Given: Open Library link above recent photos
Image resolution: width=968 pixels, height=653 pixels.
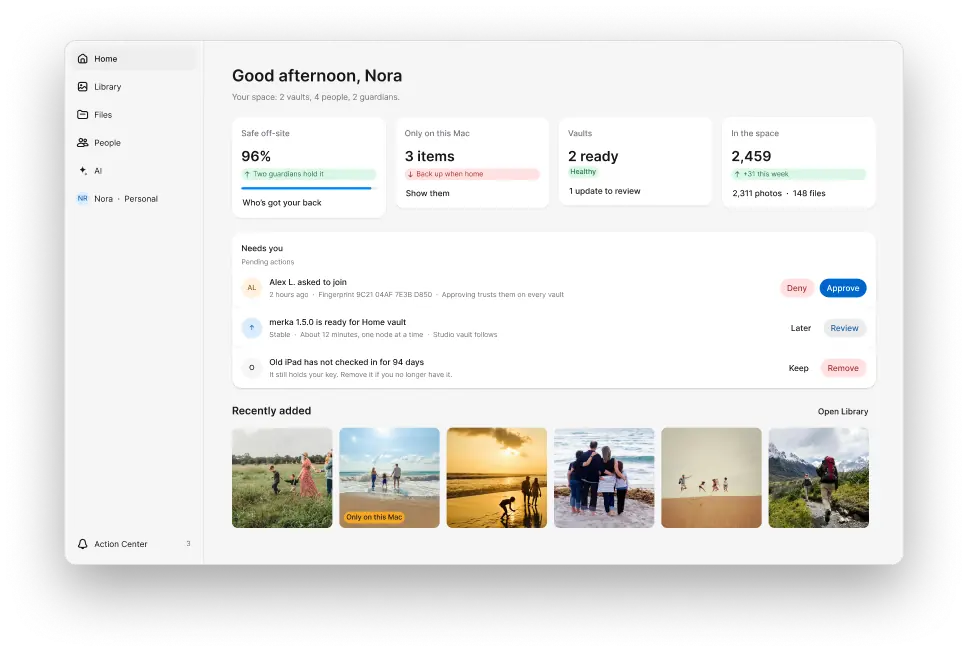Looking at the screenshot, I should [x=843, y=412].
